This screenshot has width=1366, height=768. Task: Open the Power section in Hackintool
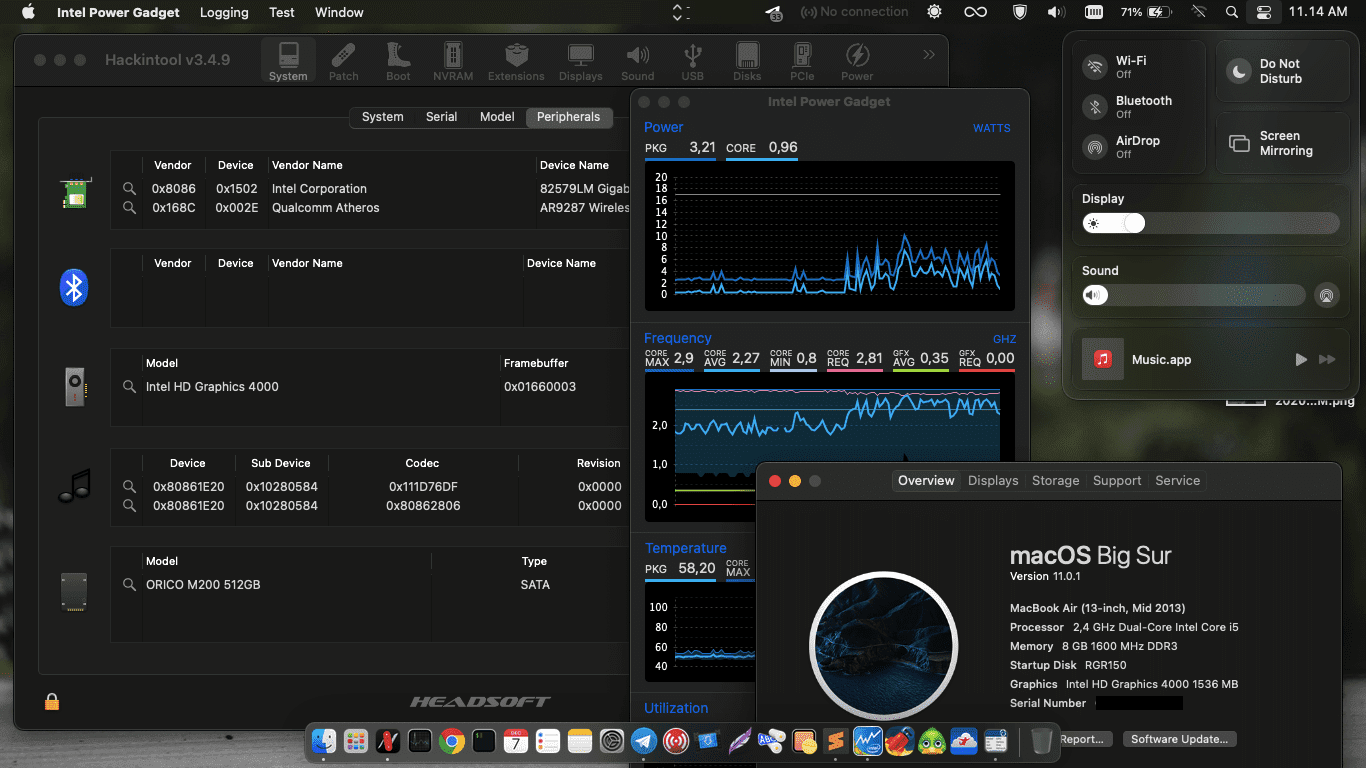pyautogui.click(x=857, y=61)
